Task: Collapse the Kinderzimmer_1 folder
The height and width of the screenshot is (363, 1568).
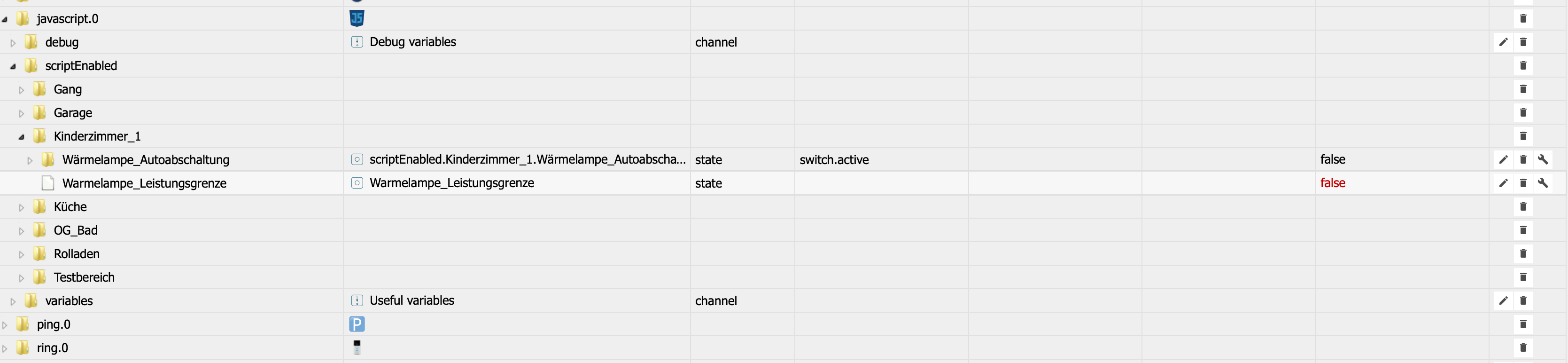Action: [21, 137]
